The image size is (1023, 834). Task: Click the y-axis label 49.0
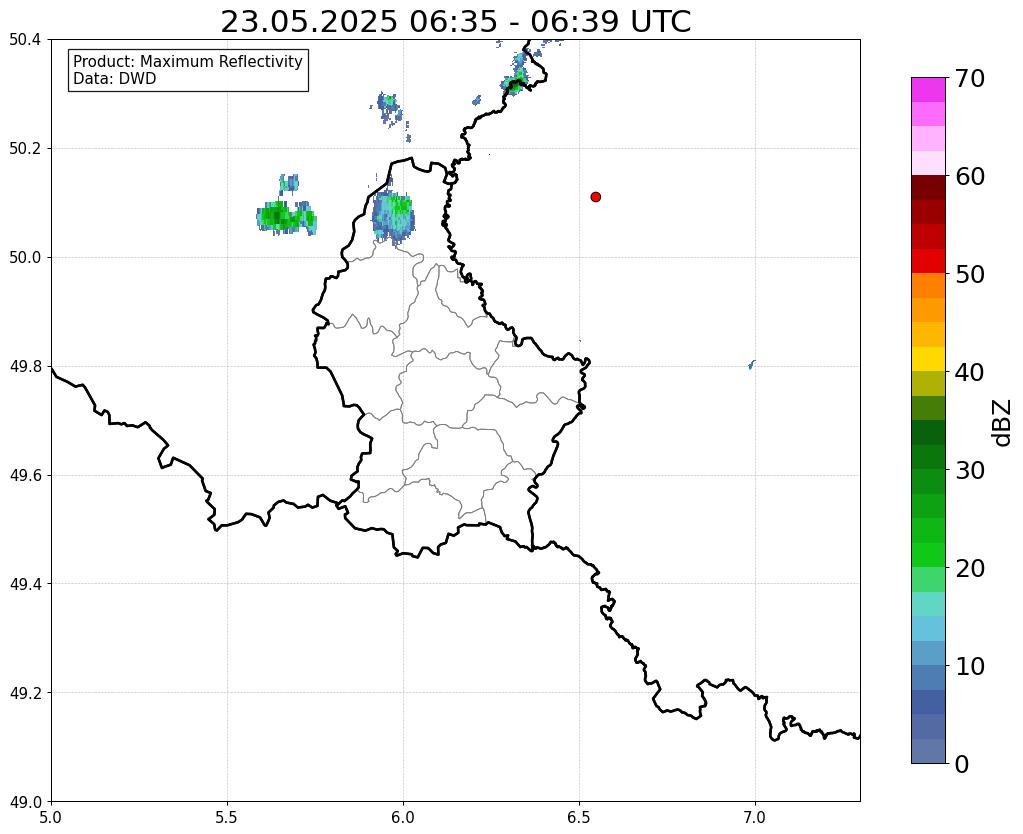coord(25,802)
